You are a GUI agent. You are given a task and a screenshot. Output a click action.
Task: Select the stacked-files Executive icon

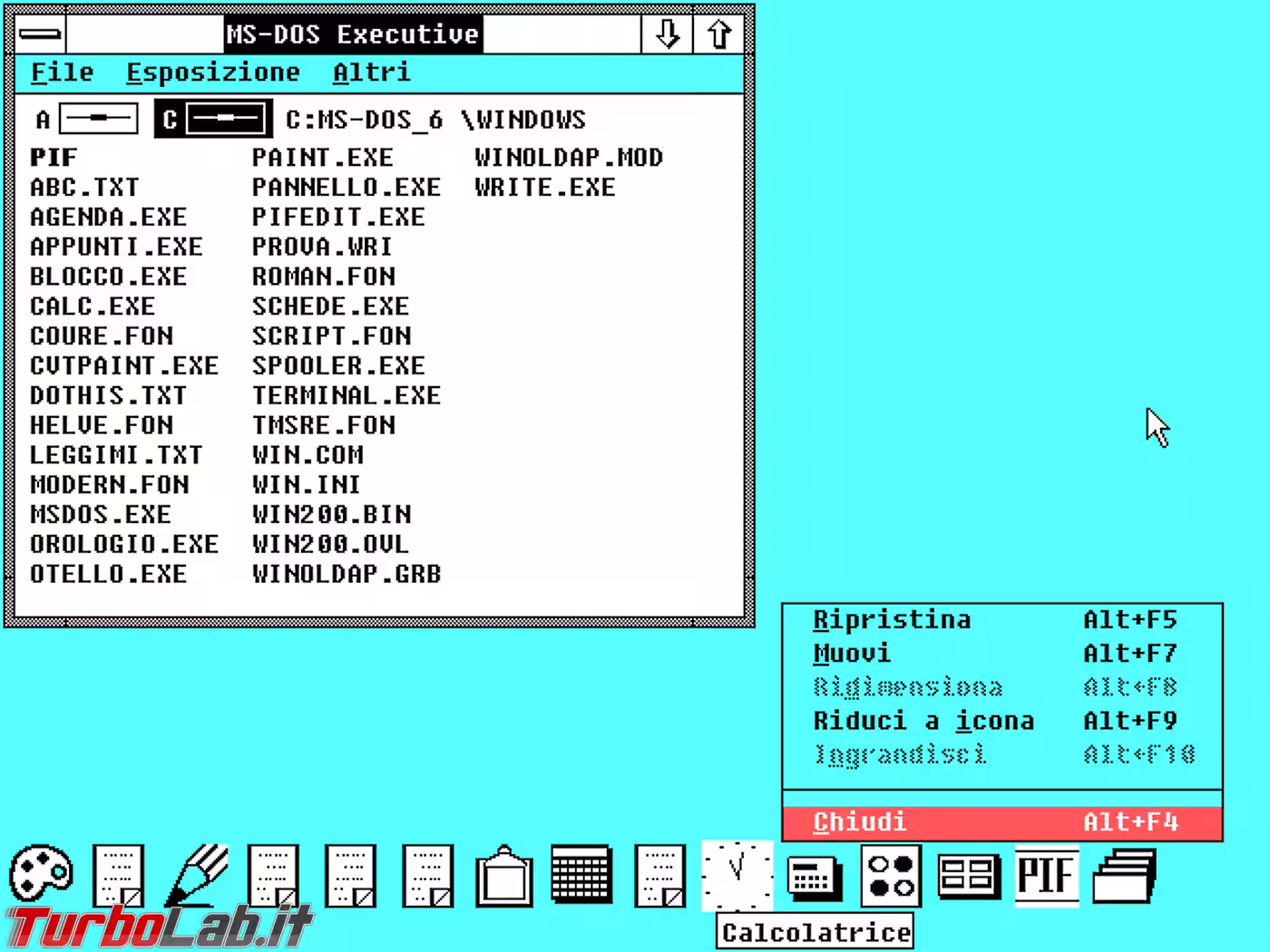click(1124, 877)
